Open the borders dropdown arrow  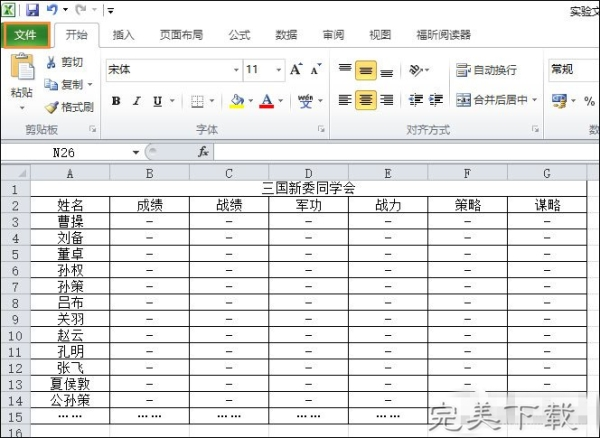212,101
